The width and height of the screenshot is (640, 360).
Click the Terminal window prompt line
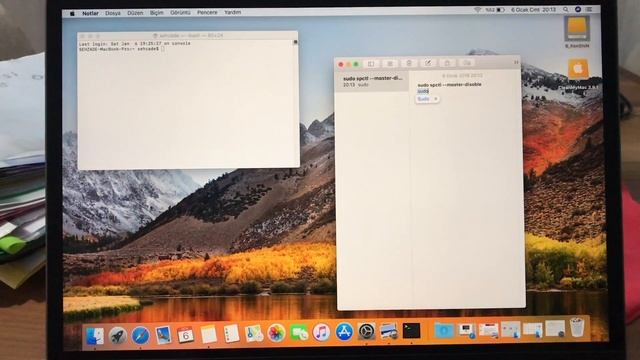click(x=122, y=49)
